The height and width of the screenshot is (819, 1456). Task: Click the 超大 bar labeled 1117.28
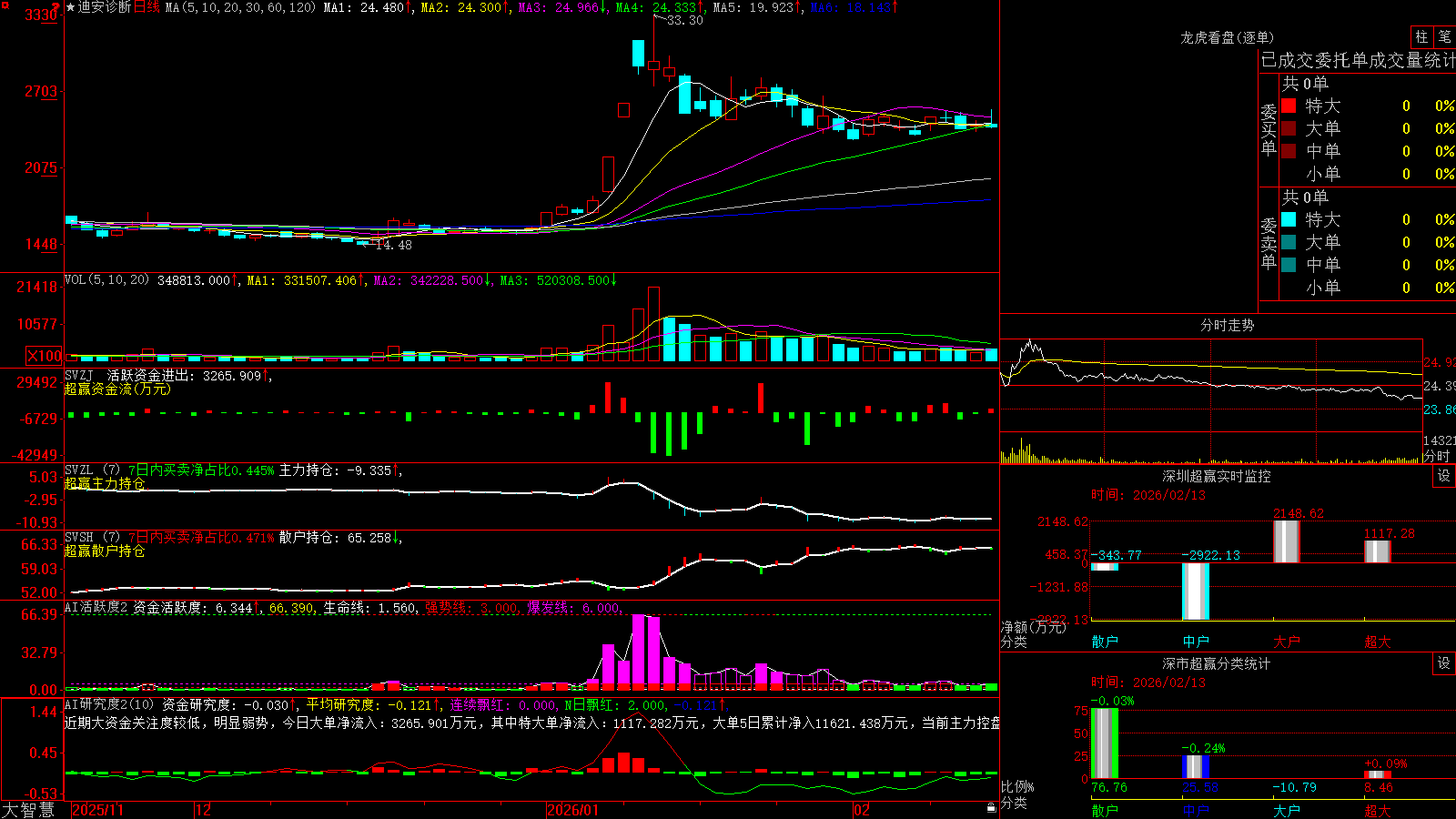[x=1378, y=551]
